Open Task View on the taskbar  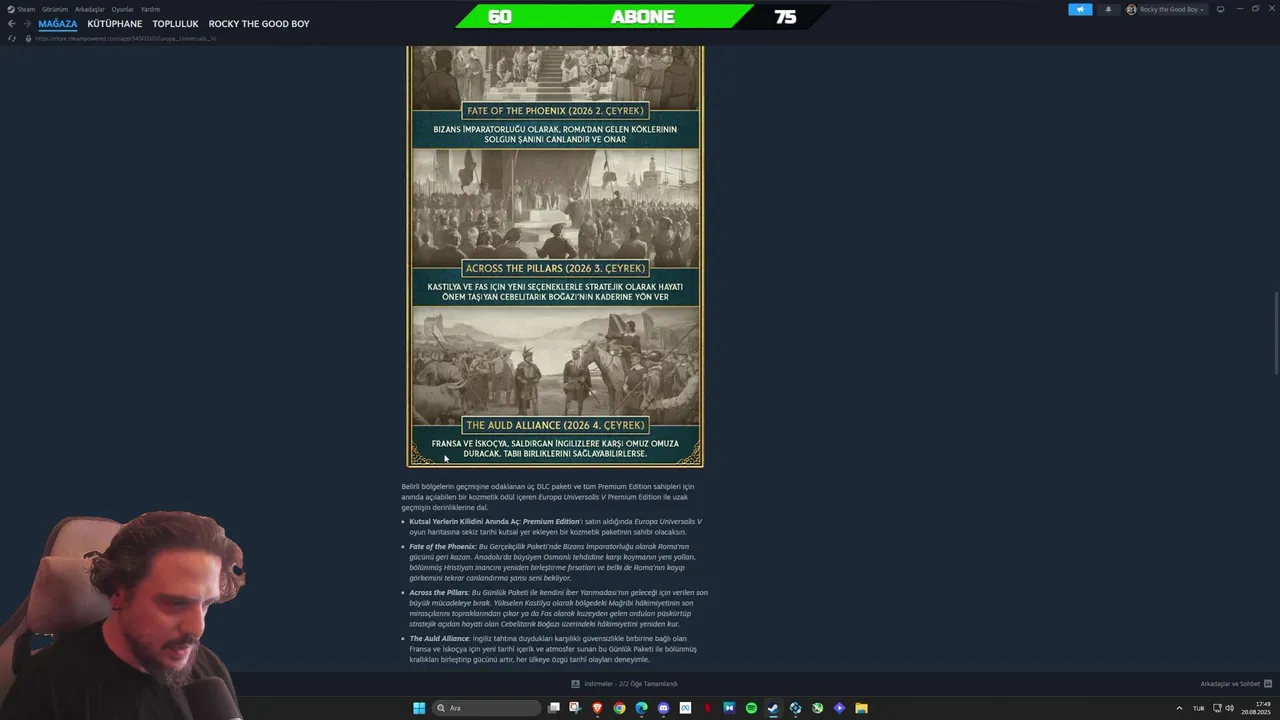click(554, 708)
